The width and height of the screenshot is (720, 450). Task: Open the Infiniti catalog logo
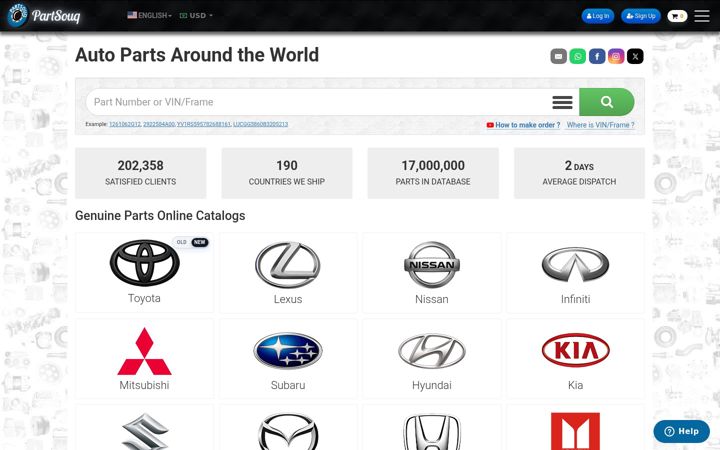tap(575, 264)
